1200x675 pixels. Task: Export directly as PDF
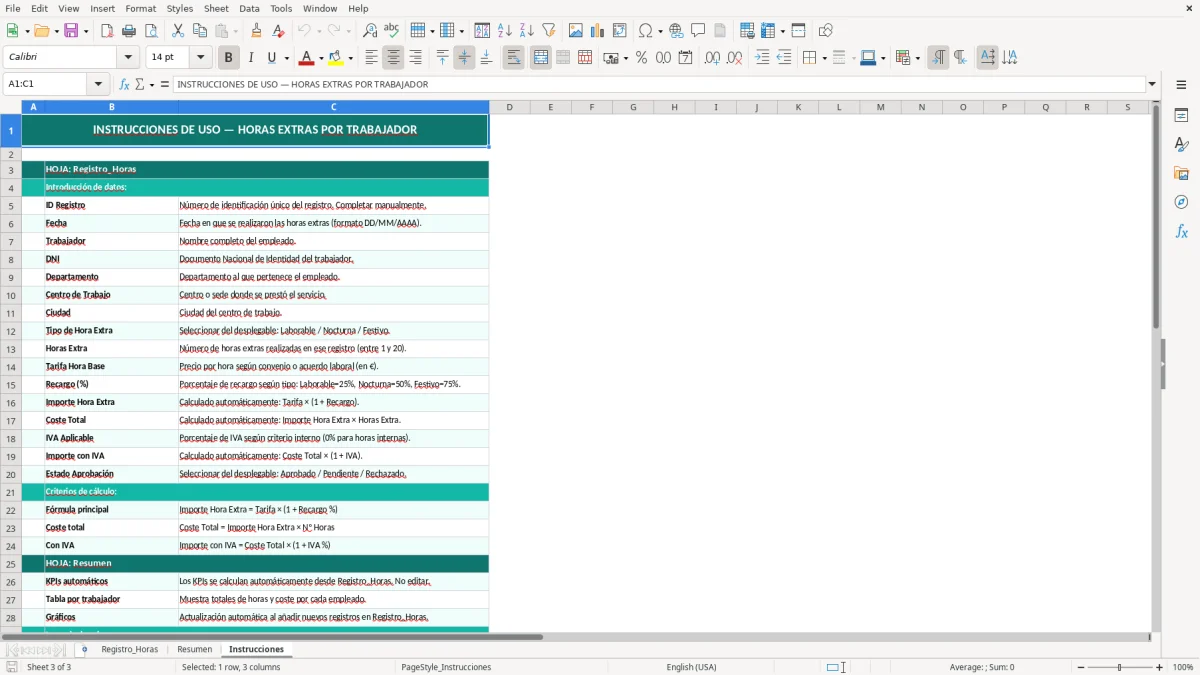(107, 31)
